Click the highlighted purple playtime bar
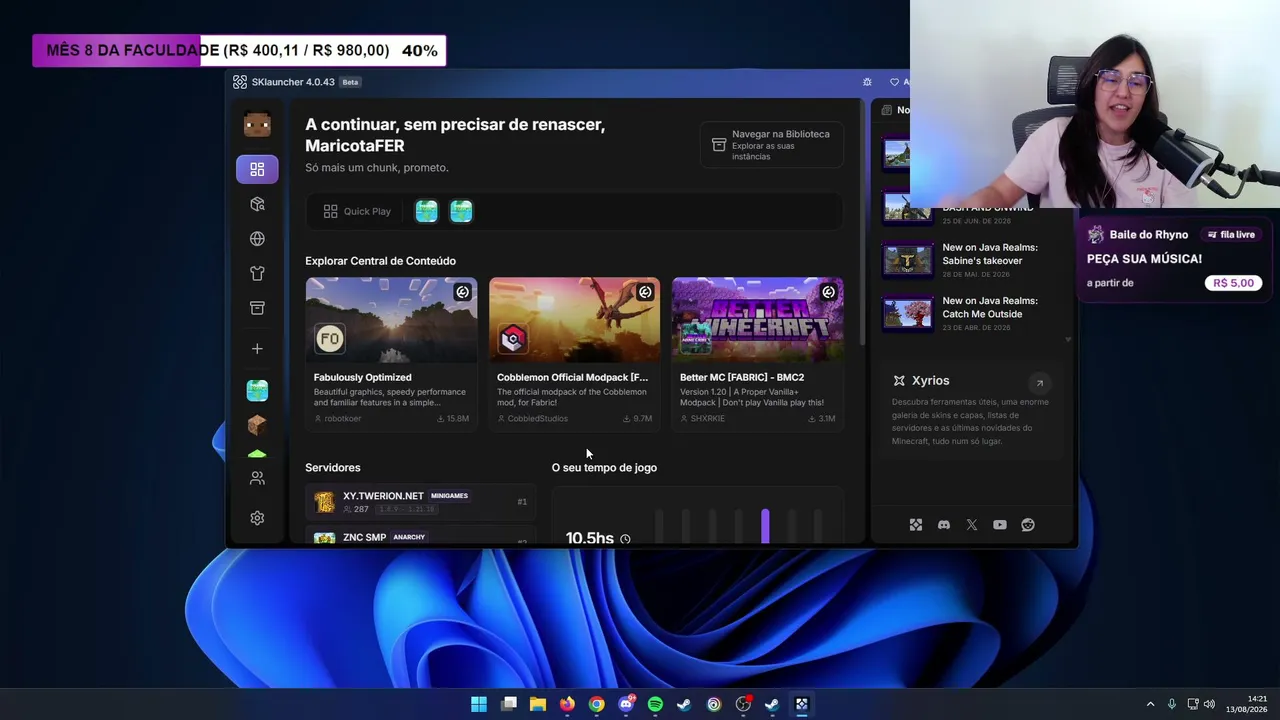 coord(765,527)
